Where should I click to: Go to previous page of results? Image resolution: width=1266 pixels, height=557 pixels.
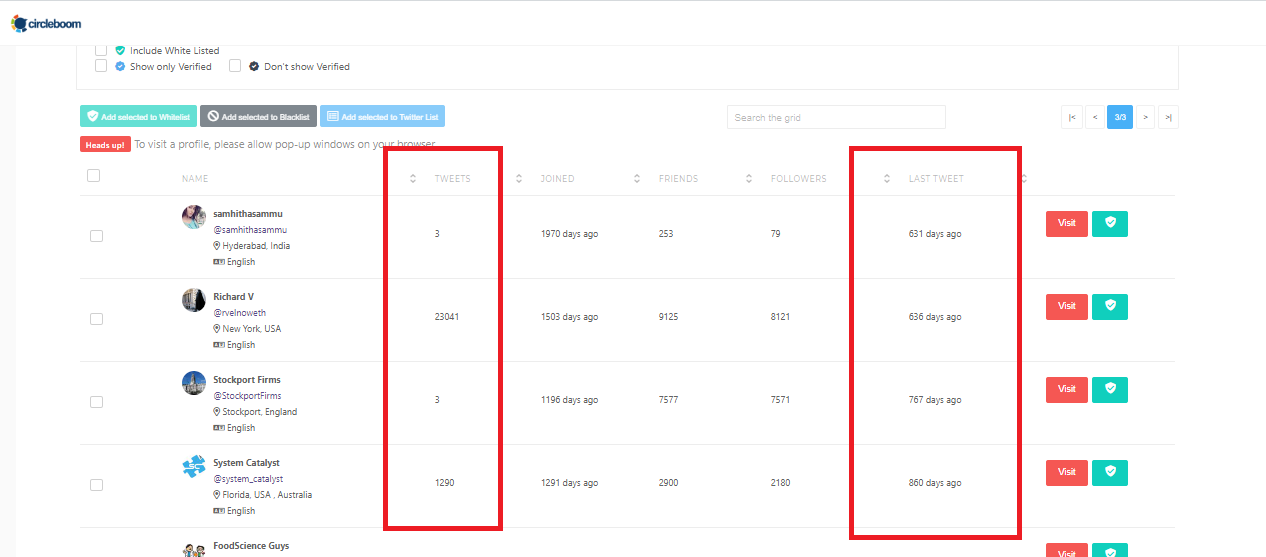(1095, 117)
